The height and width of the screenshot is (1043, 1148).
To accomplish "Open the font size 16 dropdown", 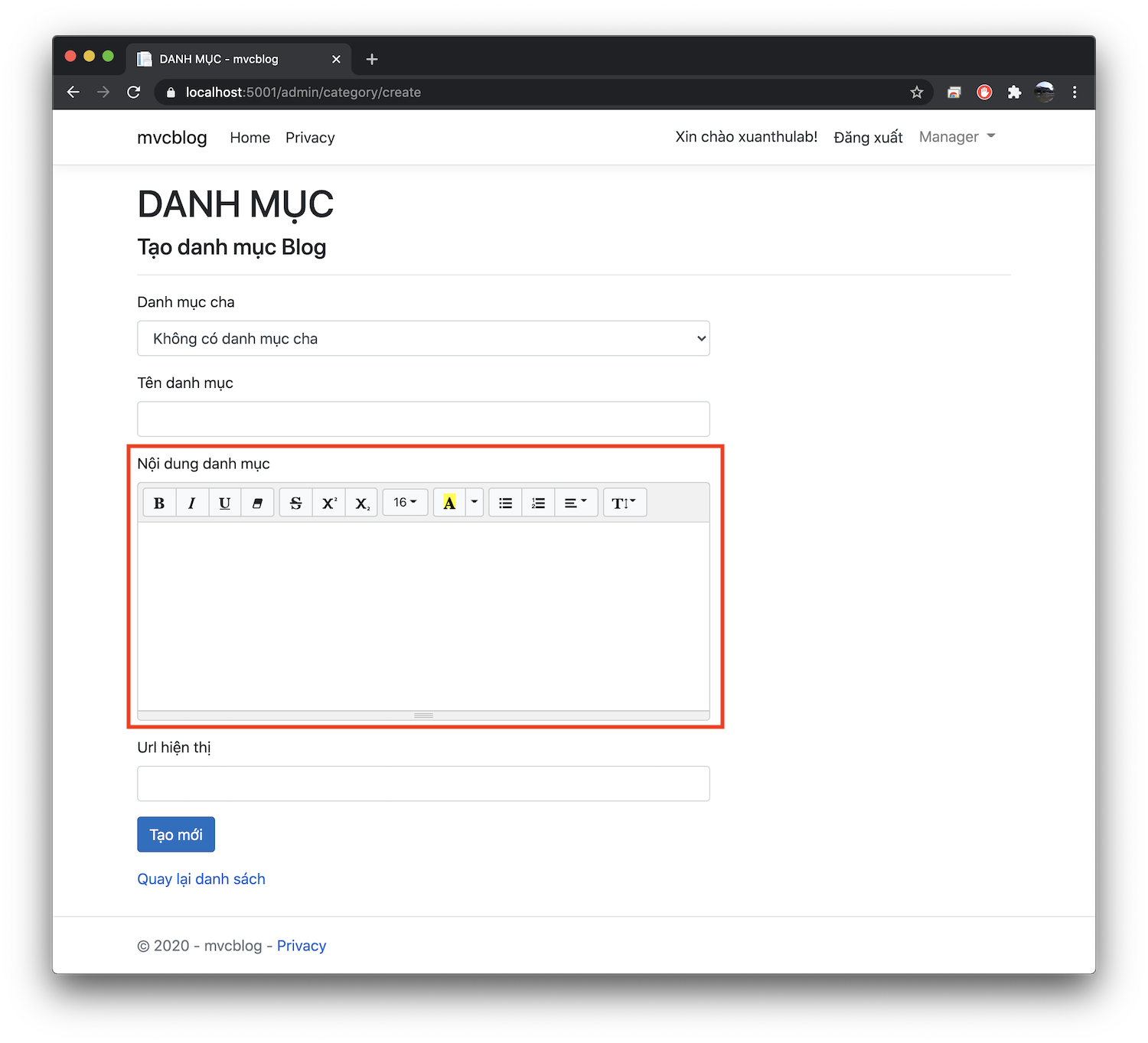I will (x=405, y=503).
